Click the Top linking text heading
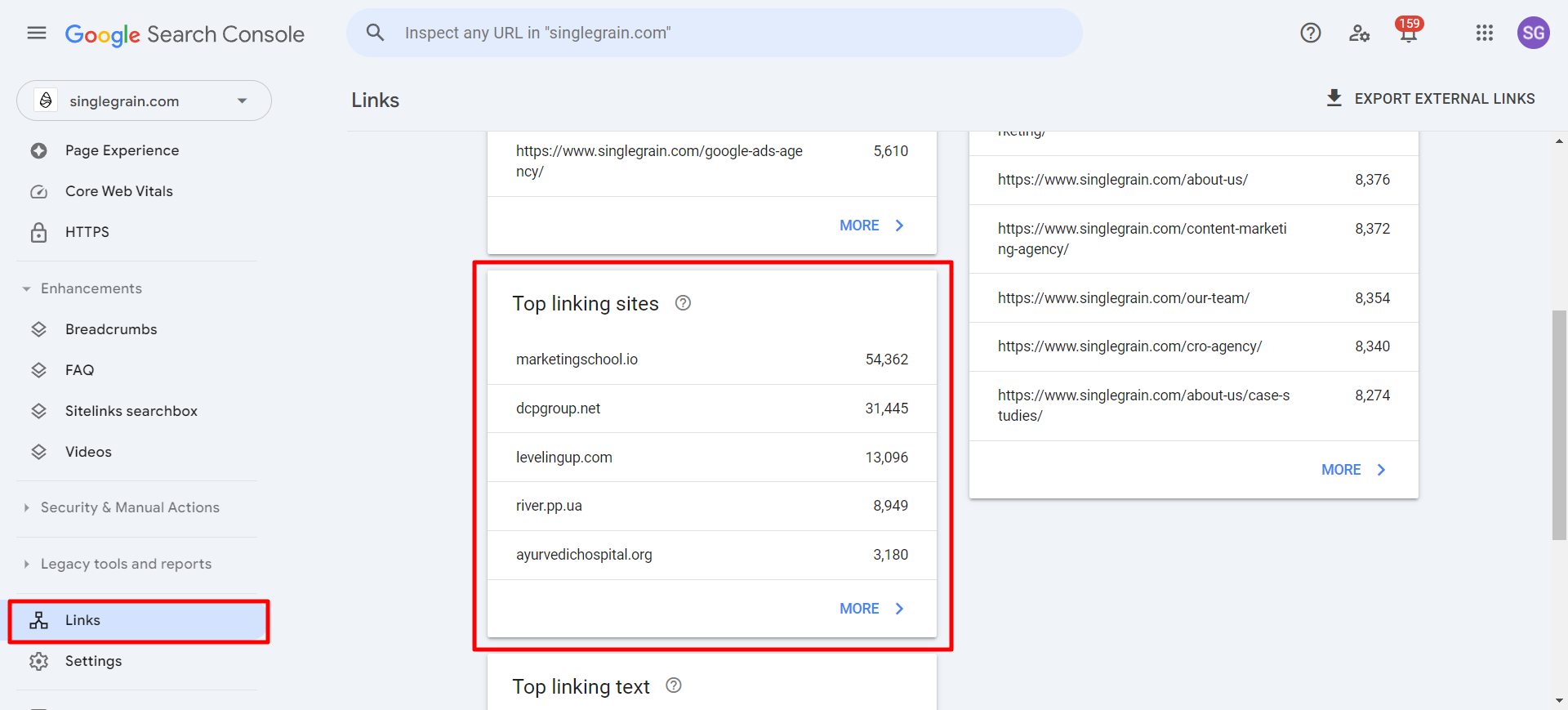 pos(581,687)
